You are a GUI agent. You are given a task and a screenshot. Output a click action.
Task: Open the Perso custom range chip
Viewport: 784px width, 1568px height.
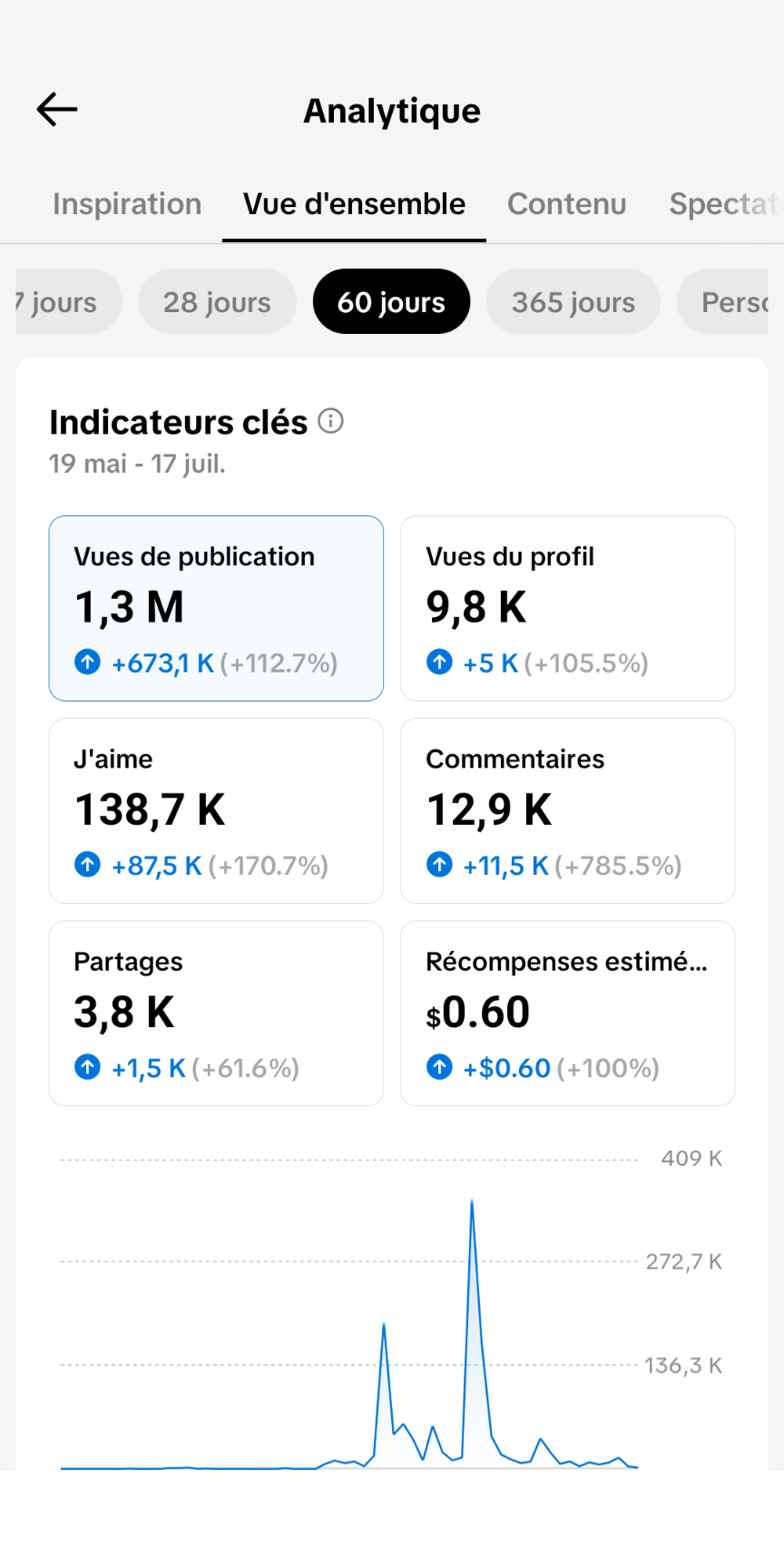click(722, 301)
